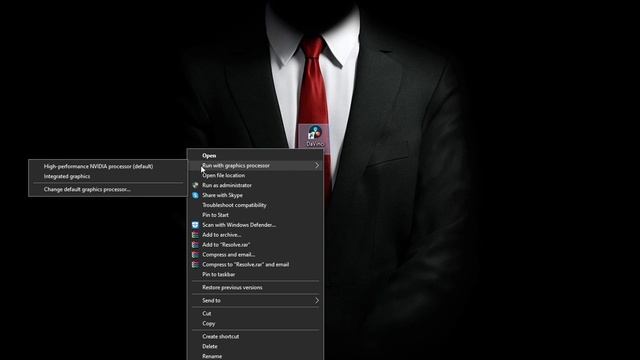Expand the Run with graphics processor submenu arrow

[317, 165]
